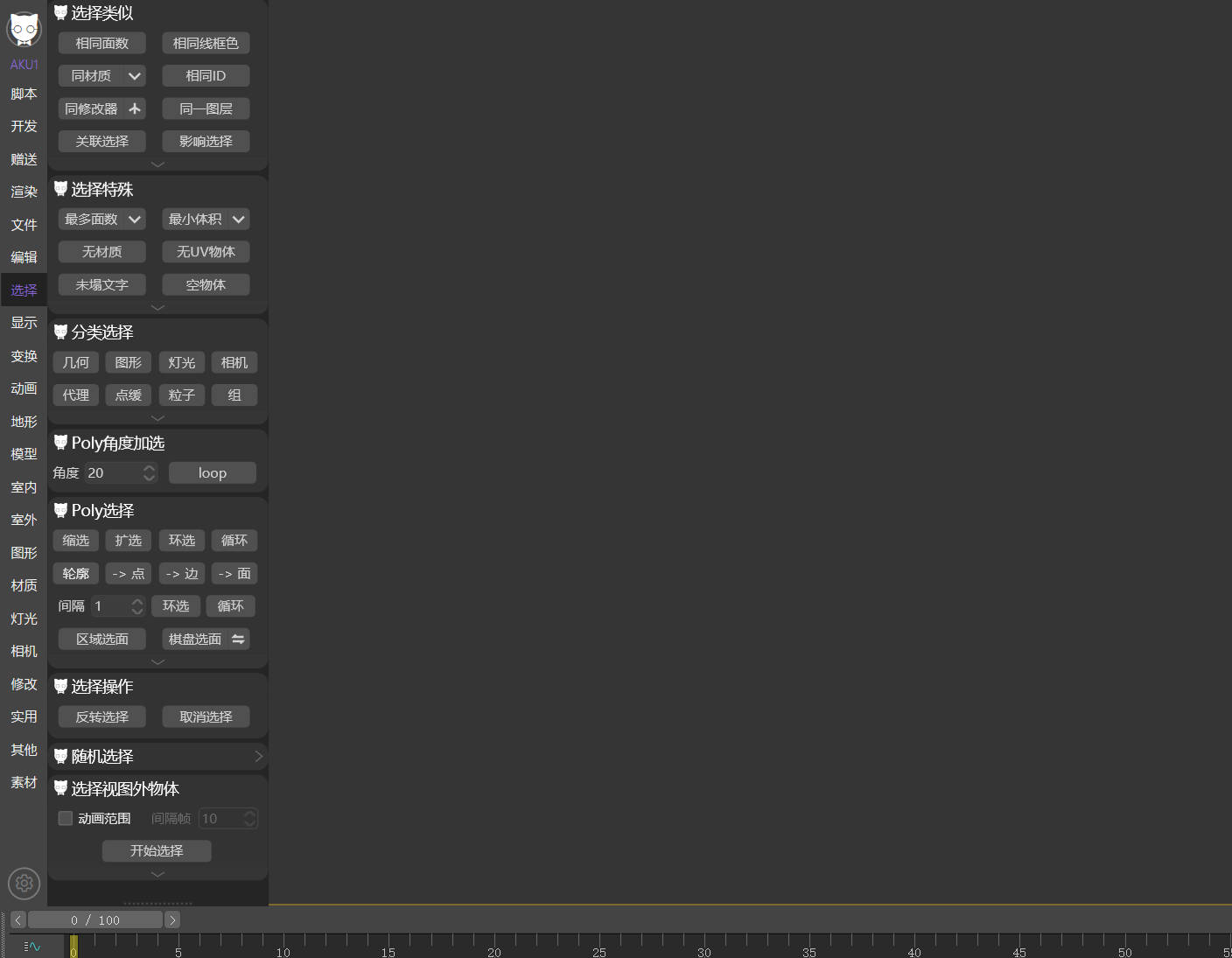
Task: Click the 相同线框色 button
Action: 206,43
